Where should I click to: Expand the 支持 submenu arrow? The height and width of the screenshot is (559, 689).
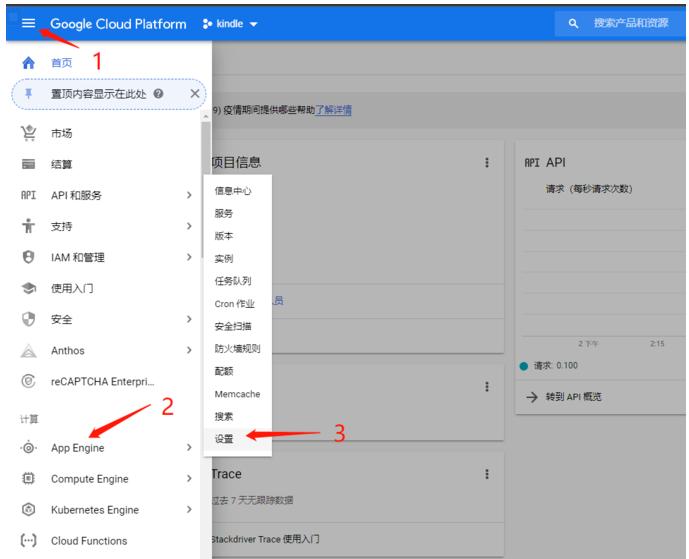click(x=189, y=226)
